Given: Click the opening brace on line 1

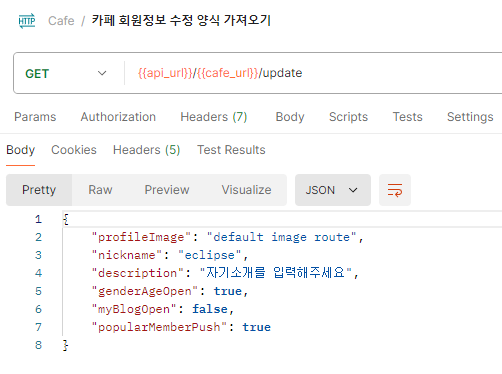Looking at the screenshot, I should [x=66, y=219].
